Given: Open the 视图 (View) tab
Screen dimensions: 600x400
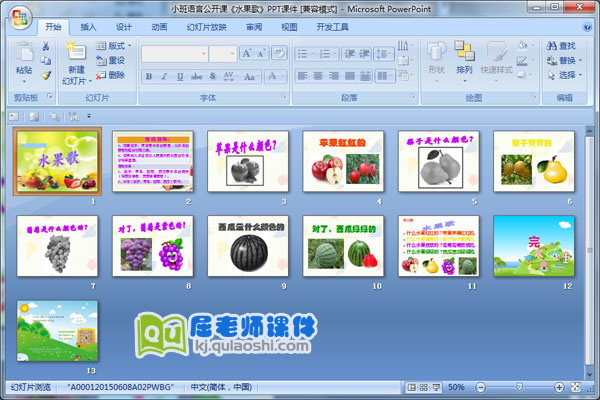Looking at the screenshot, I should pyautogui.click(x=289, y=27).
